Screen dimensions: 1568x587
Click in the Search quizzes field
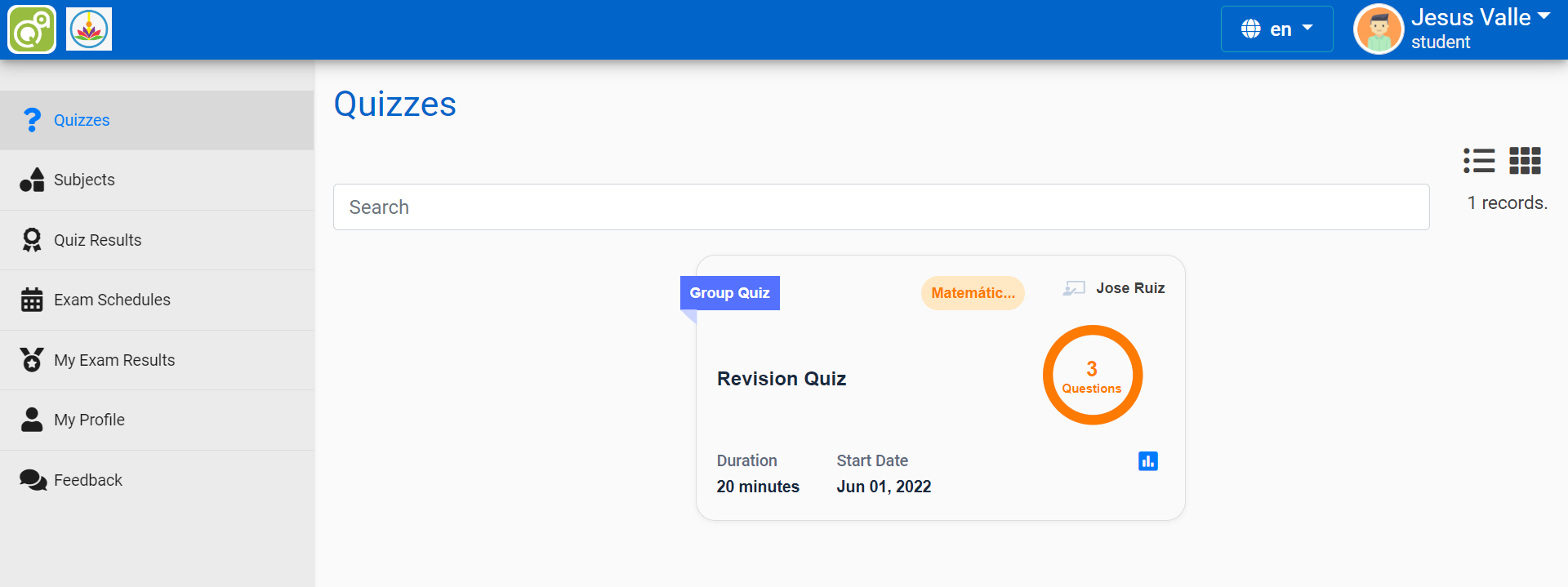(x=880, y=207)
